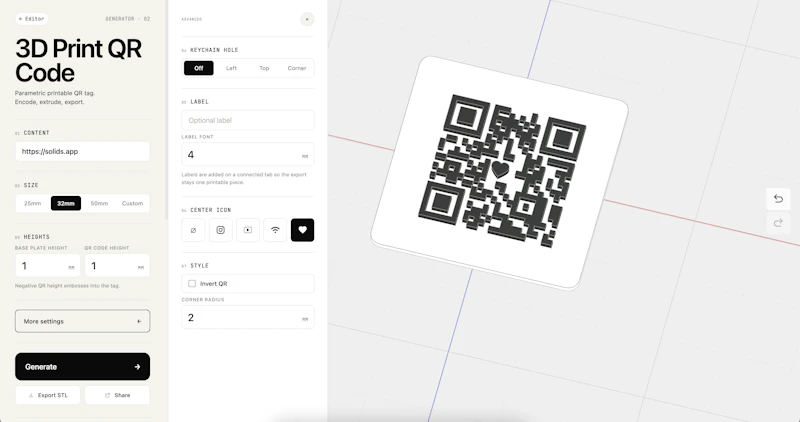
Task: Select the heart center icon
Action: pos(303,230)
